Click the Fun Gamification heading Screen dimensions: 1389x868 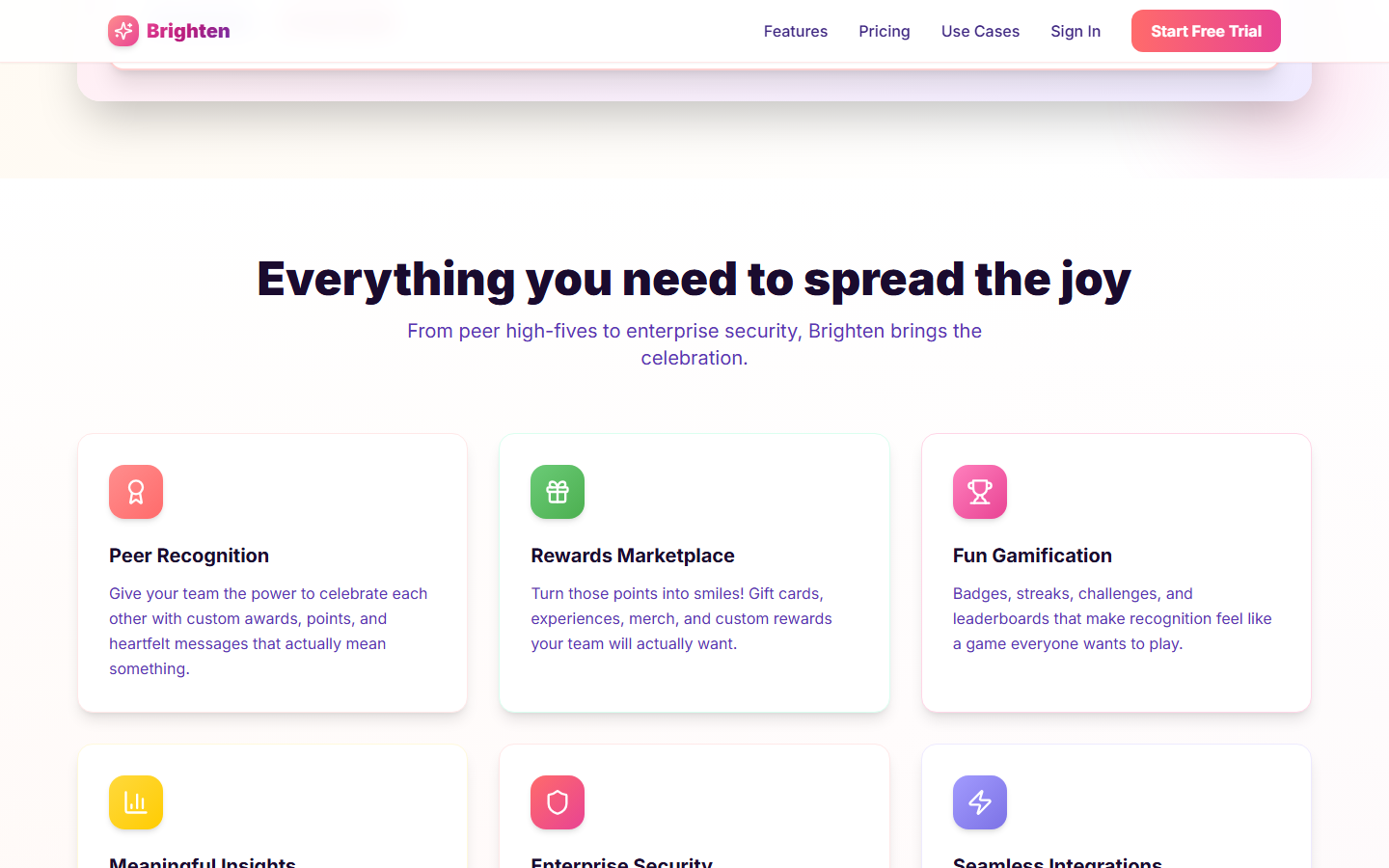tap(1032, 556)
